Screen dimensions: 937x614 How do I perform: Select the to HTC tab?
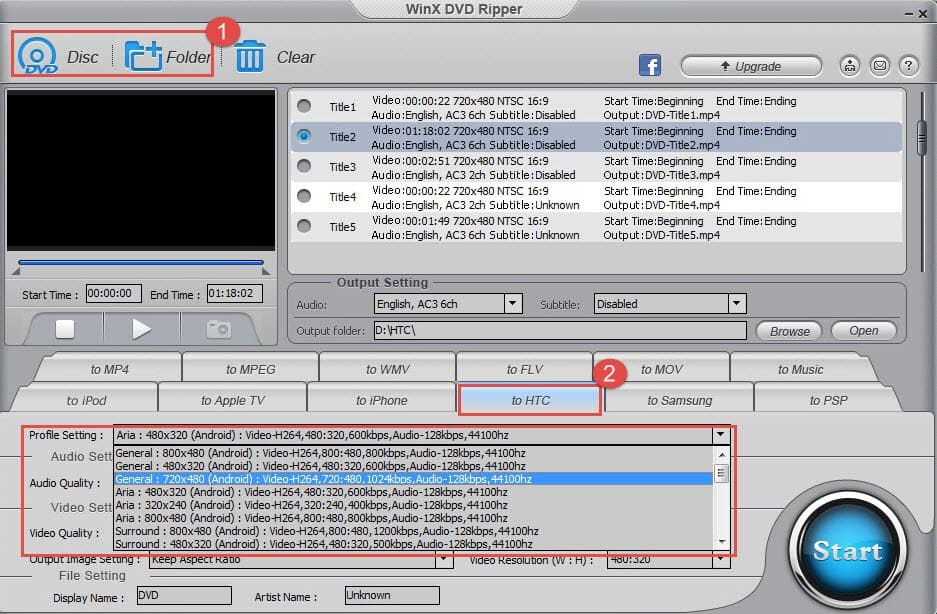[530, 401]
